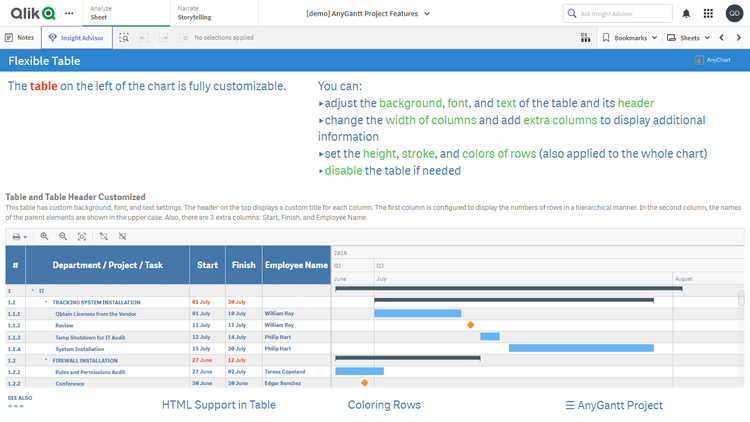
Task: Click the fit-all zoom icon
Action: click(82, 236)
